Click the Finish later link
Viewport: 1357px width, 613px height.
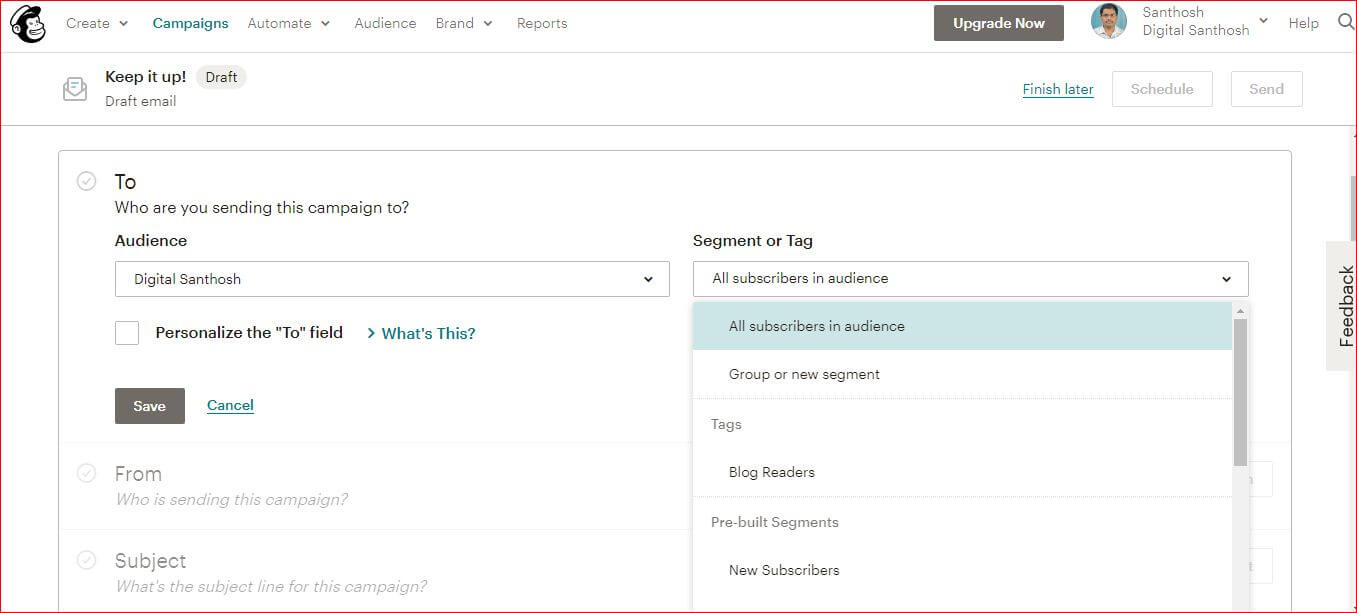(1058, 89)
